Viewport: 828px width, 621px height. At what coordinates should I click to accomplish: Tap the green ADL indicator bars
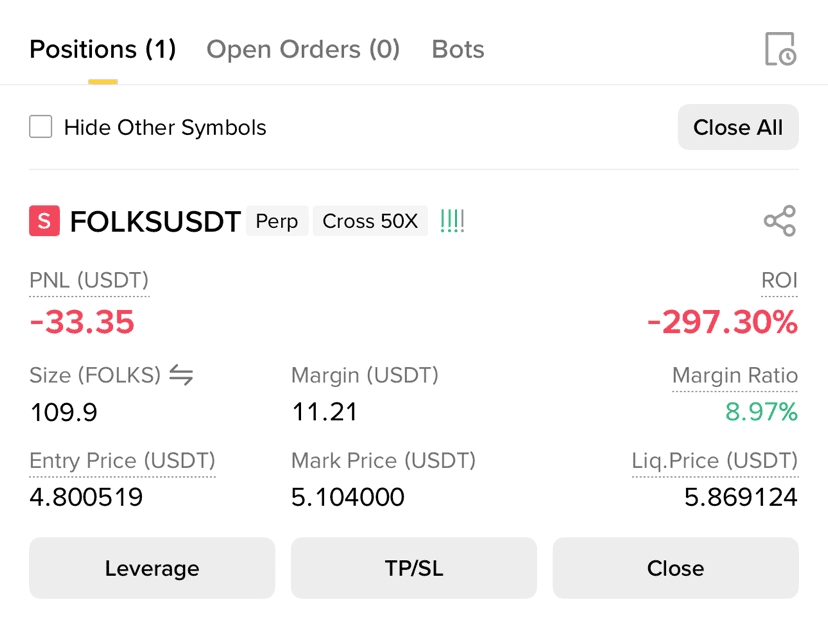(452, 221)
